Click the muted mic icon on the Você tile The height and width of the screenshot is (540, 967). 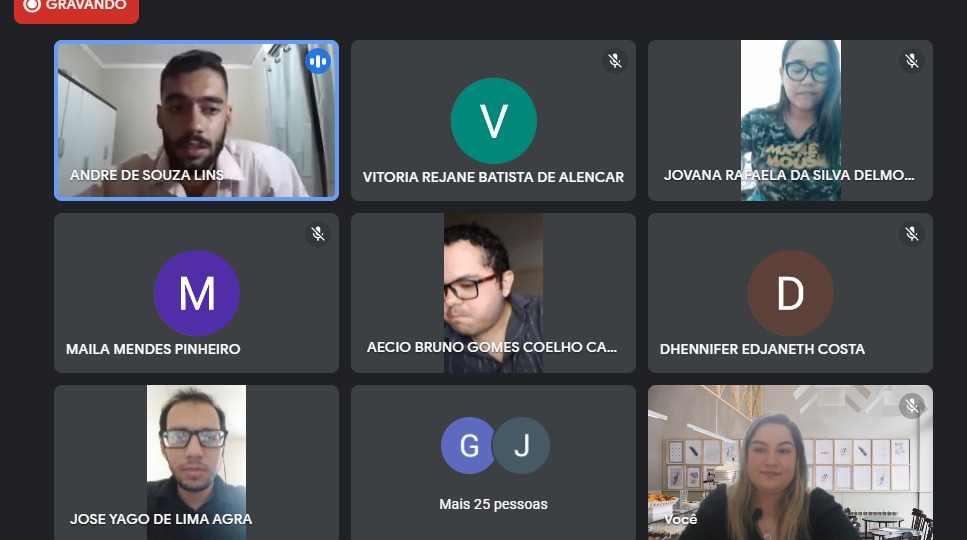(x=912, y=406)
